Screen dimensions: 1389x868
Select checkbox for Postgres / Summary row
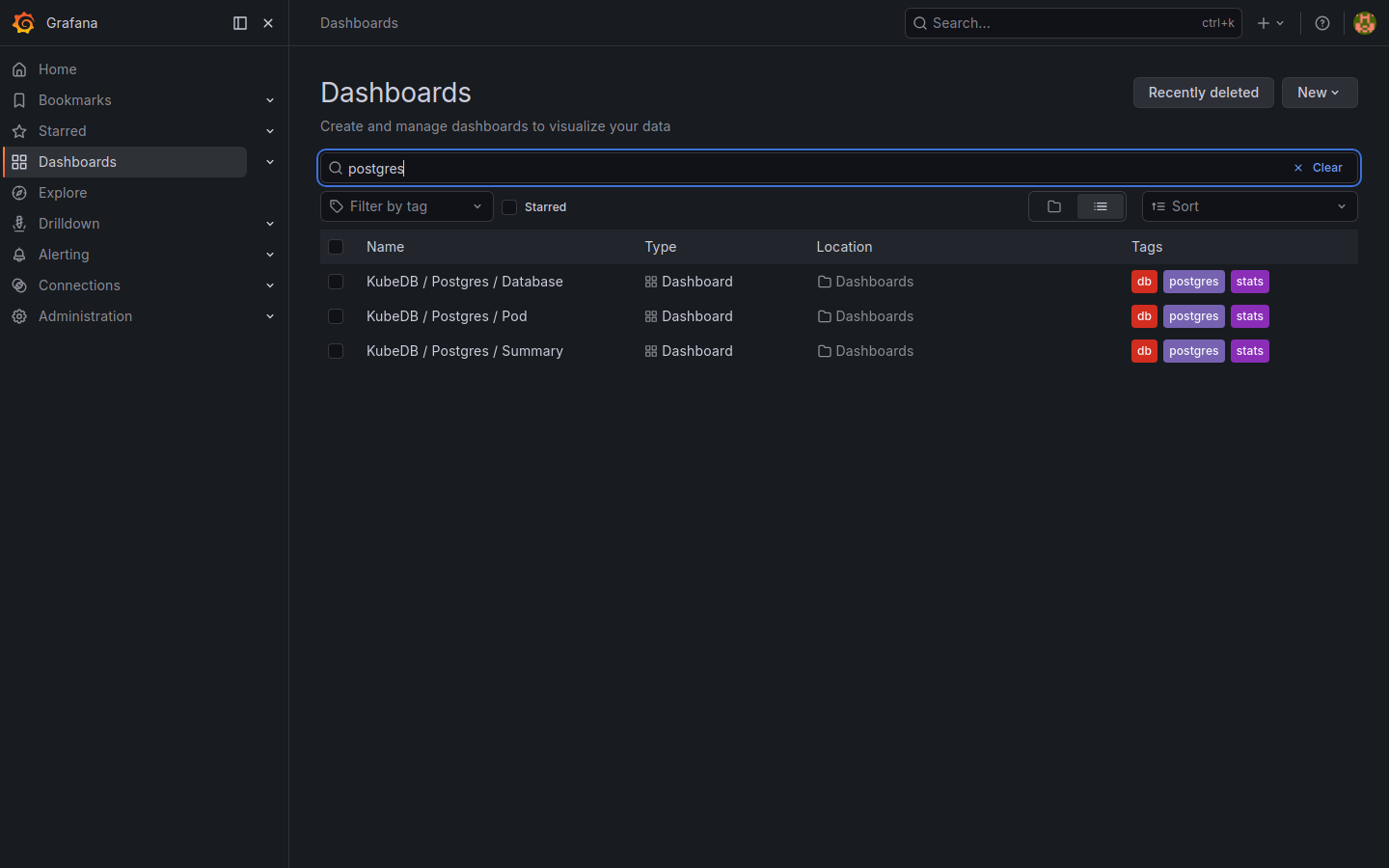336,351
